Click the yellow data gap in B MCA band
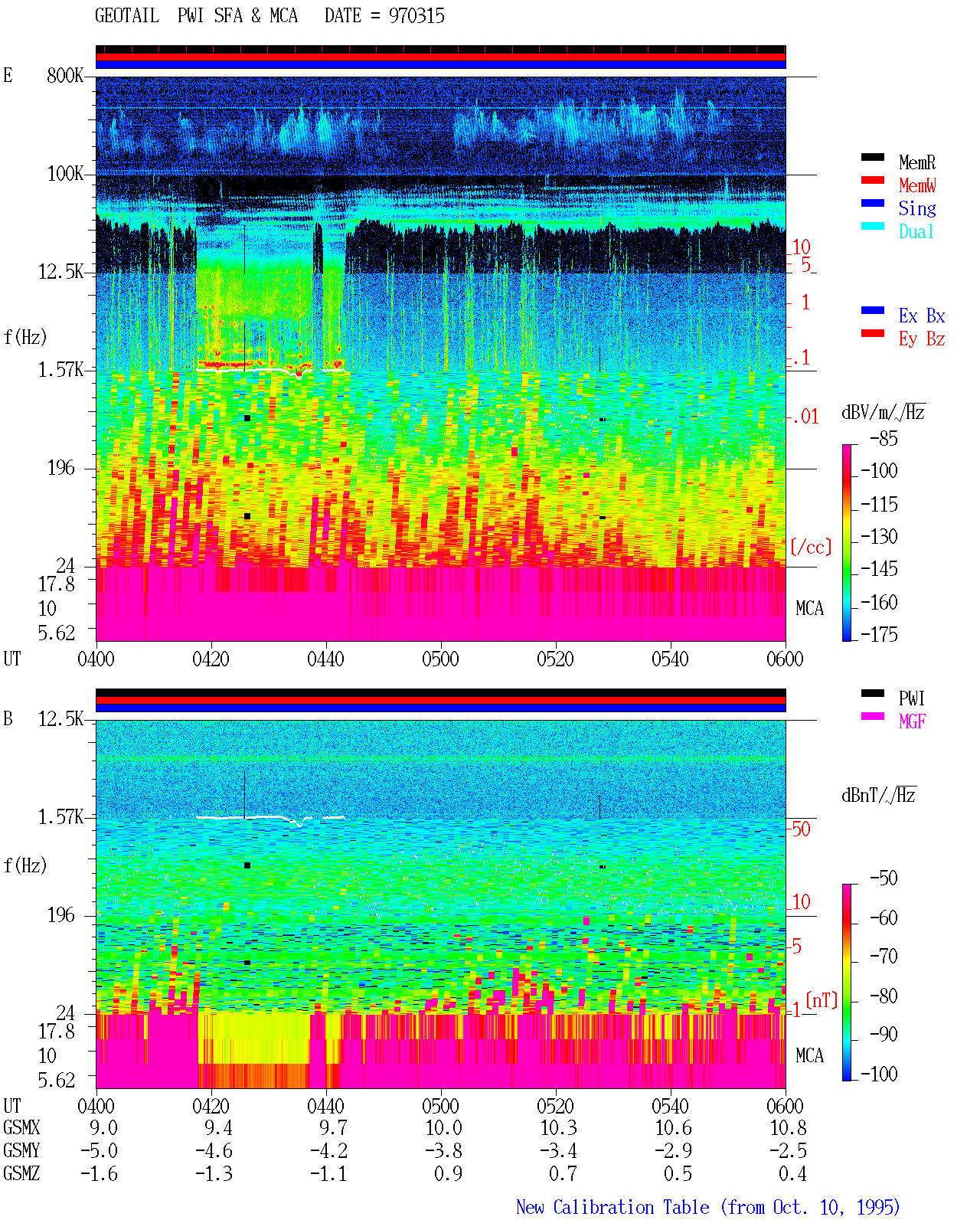The height and width of the screenshot is (1220, 980). [254, 1038]
